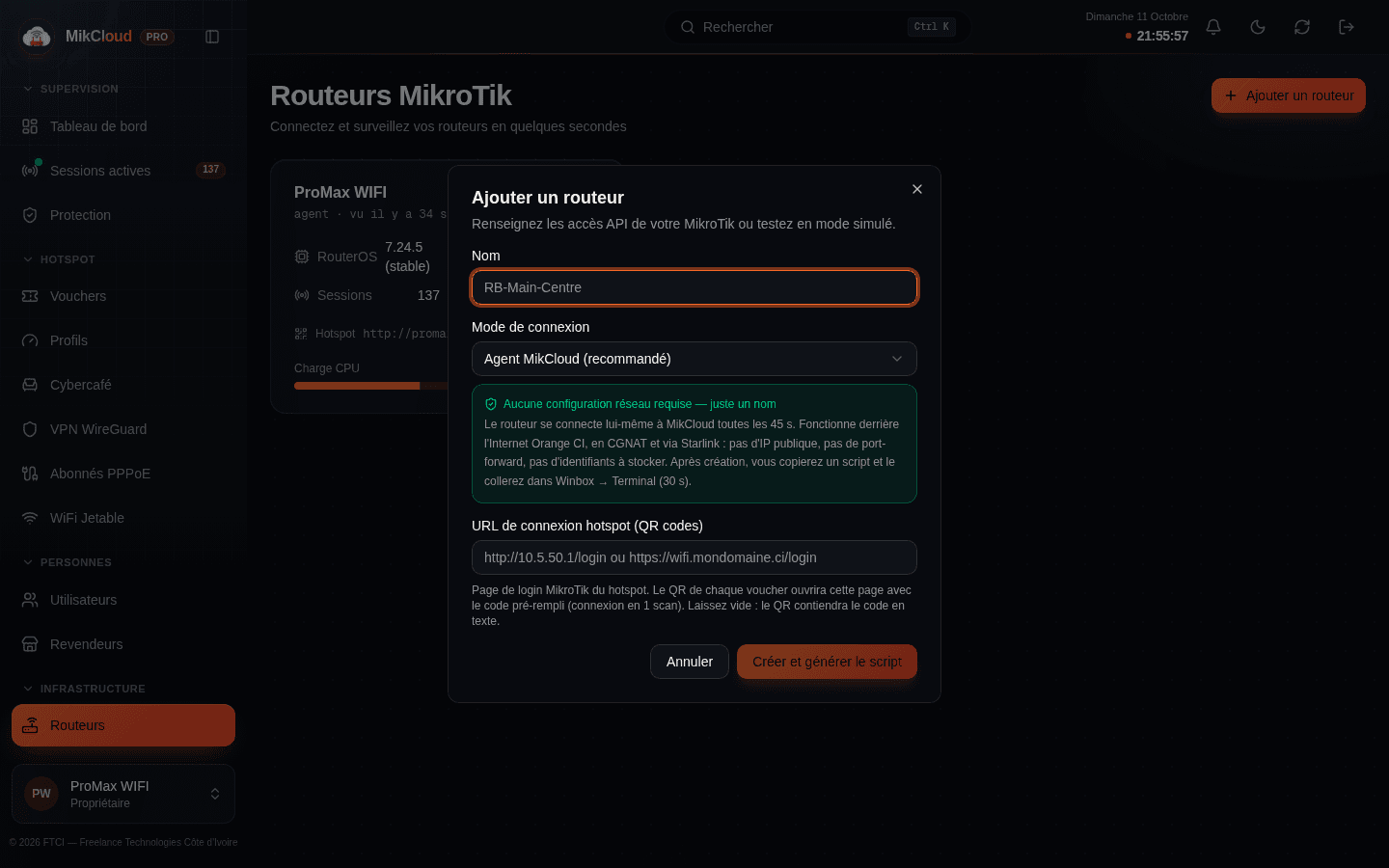Click the URL de connexion hotspot field
The height and width of the screenshot is (868, 1389).
pos(694,557)
